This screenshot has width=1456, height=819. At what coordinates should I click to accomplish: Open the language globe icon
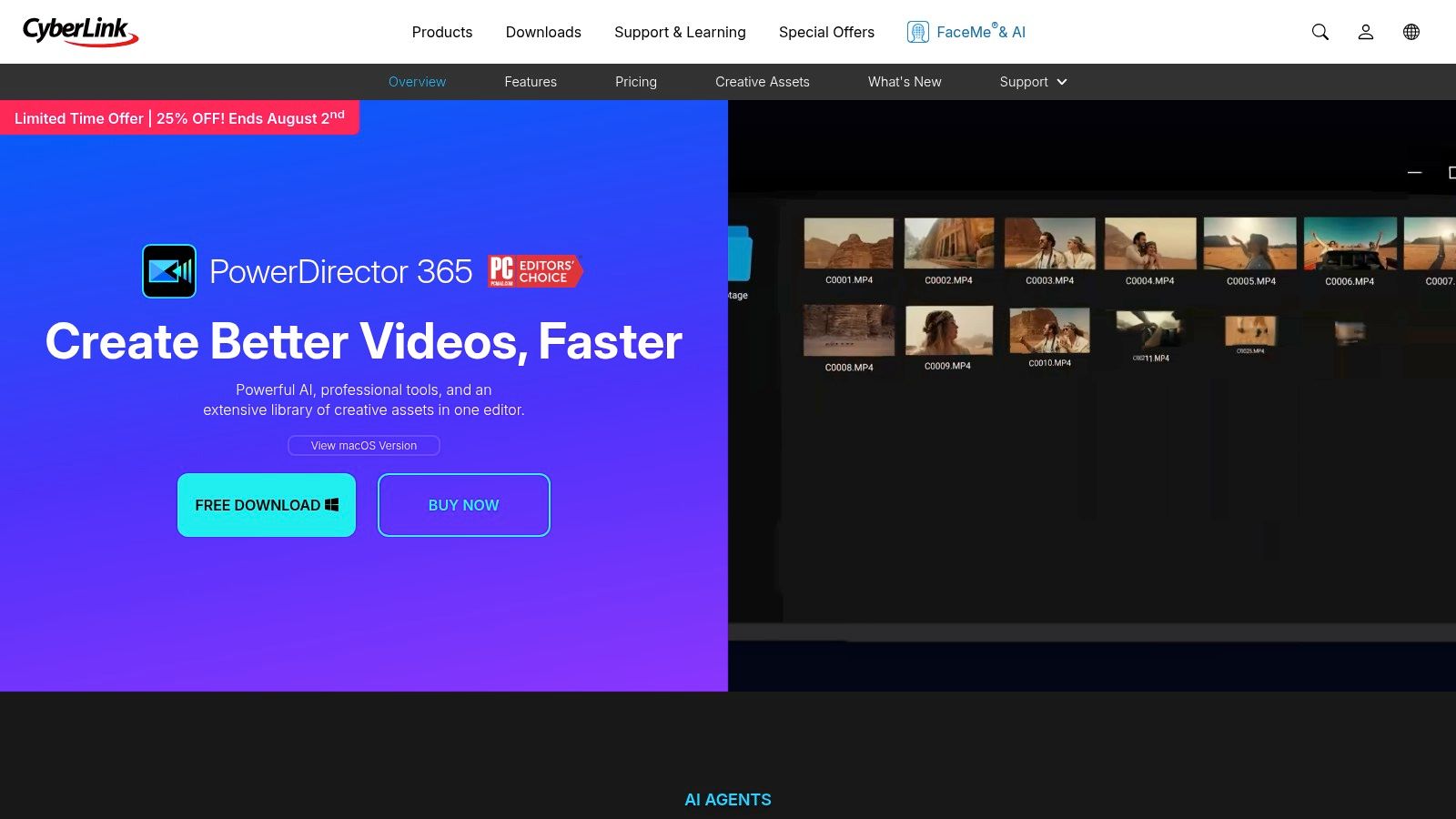1411,32
